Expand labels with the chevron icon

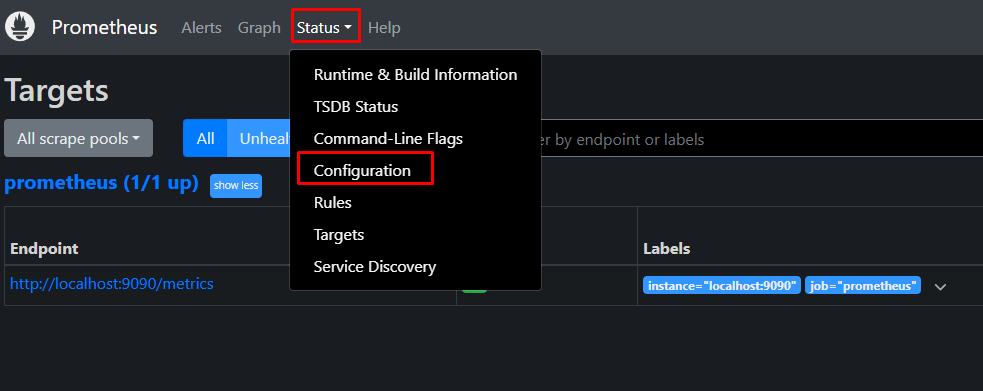coord(940,287)
